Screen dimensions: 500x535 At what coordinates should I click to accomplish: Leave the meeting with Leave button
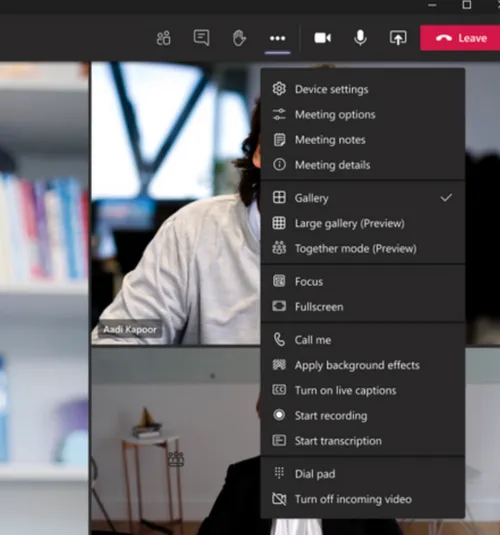[x=460, y=38]
